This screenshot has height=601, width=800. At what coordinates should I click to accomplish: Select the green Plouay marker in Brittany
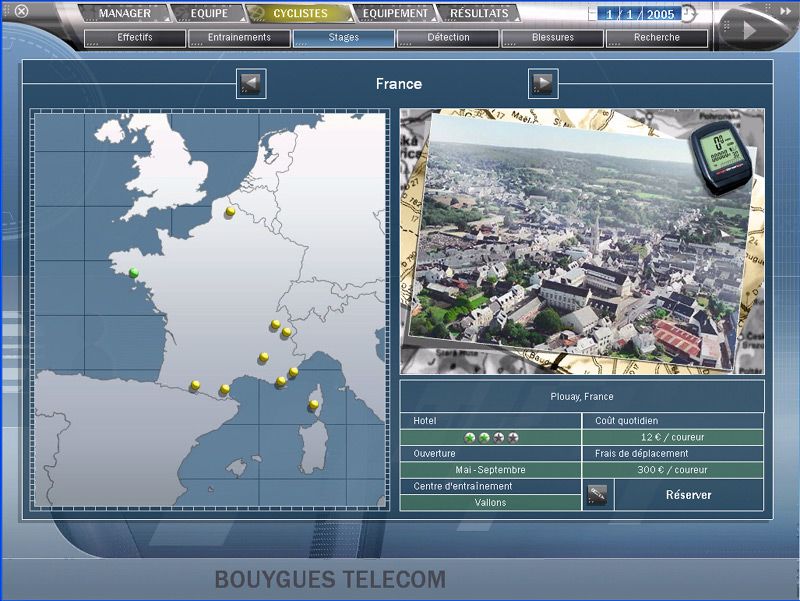point(134,273)
